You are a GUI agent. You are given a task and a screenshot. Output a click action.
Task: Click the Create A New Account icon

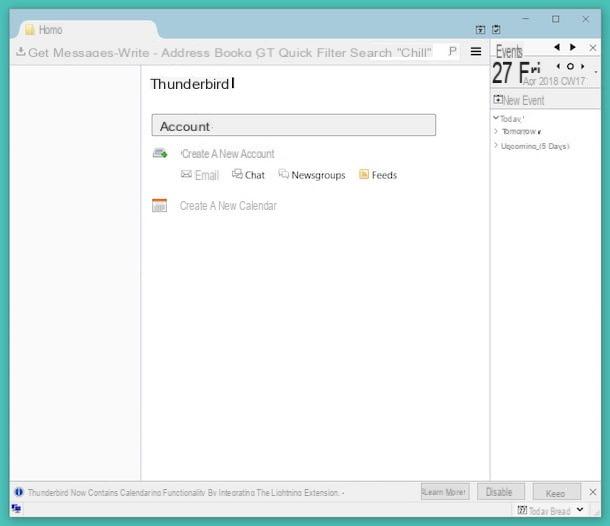point(160,153)
